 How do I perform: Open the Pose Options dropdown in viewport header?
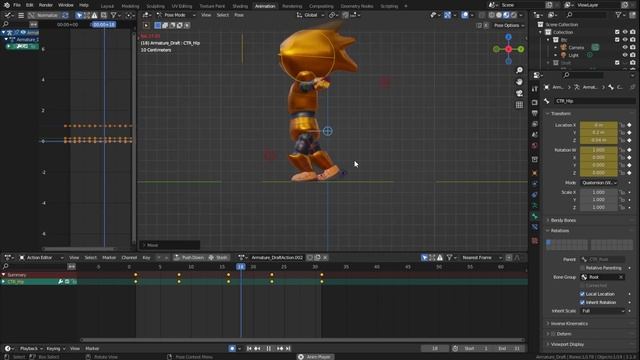tap(508, 25)
